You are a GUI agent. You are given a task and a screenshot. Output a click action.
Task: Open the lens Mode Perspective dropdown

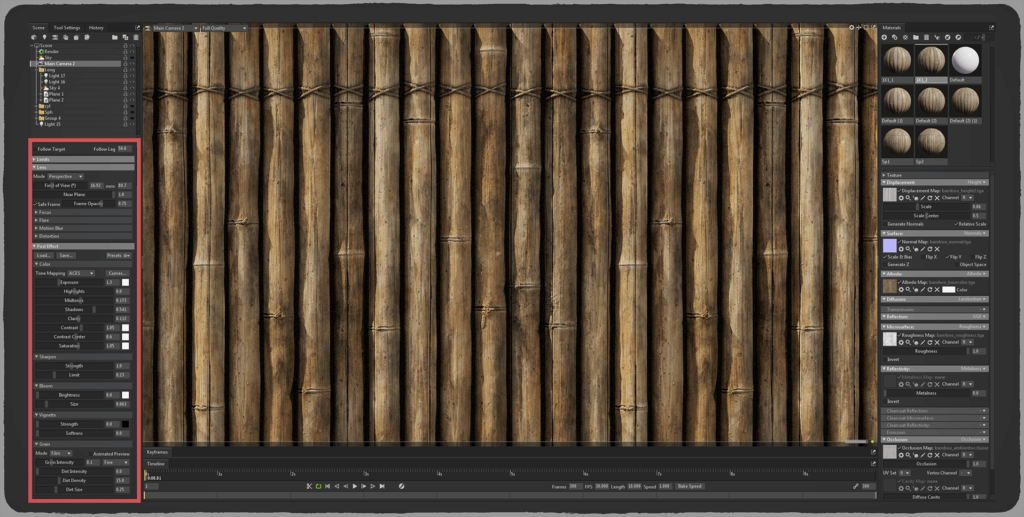65,176
